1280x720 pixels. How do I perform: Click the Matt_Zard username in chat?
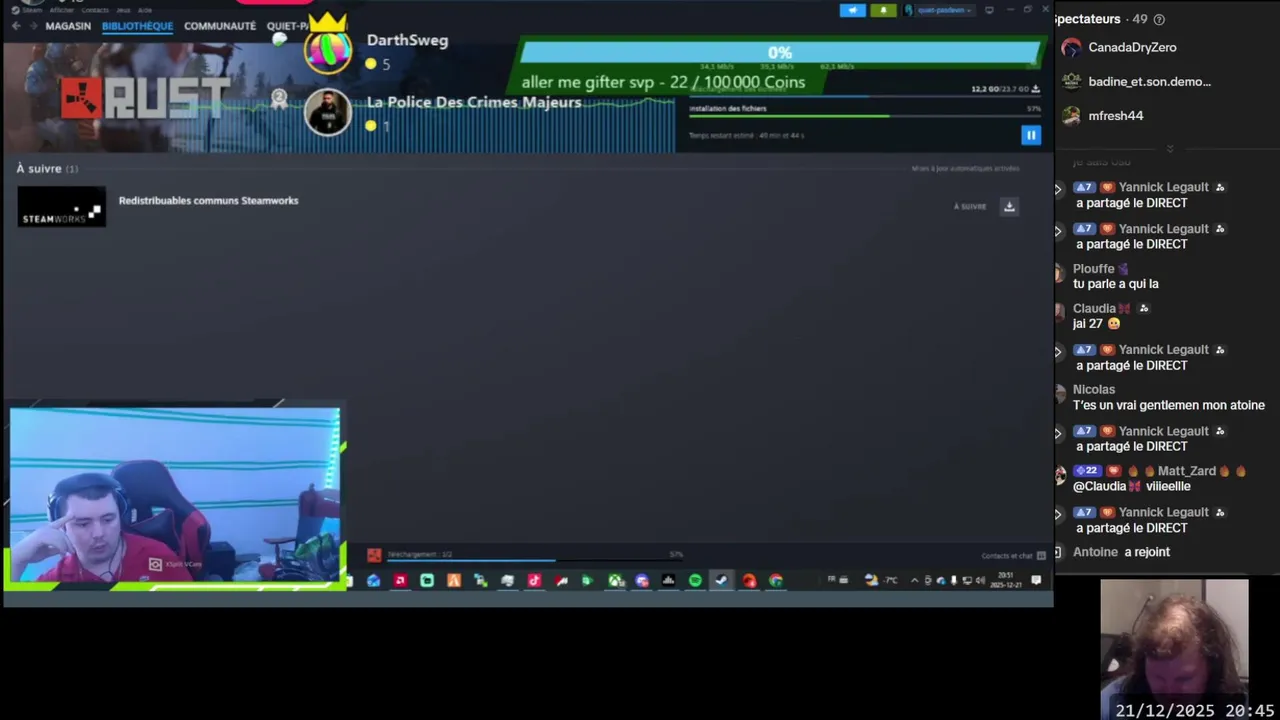click(1187, 471)
